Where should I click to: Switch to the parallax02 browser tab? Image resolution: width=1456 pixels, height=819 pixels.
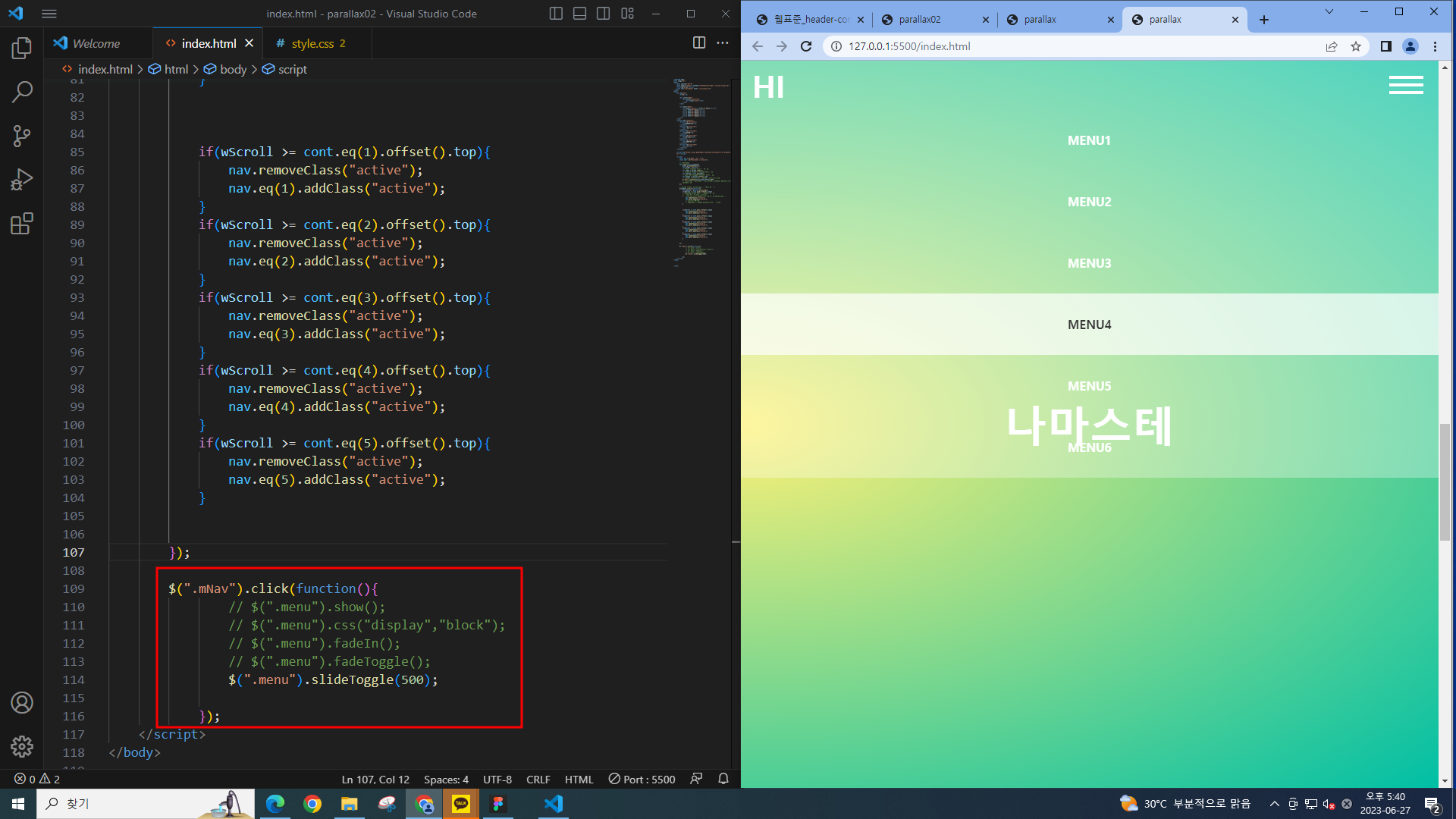pos(920,20)
